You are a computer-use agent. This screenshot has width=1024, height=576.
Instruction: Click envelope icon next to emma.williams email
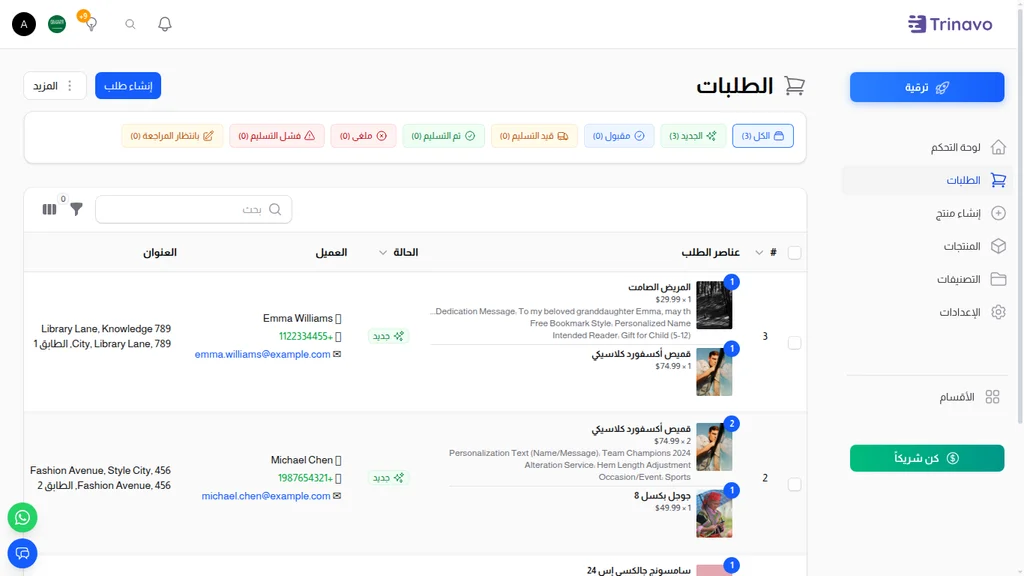(x=337, y=354)
